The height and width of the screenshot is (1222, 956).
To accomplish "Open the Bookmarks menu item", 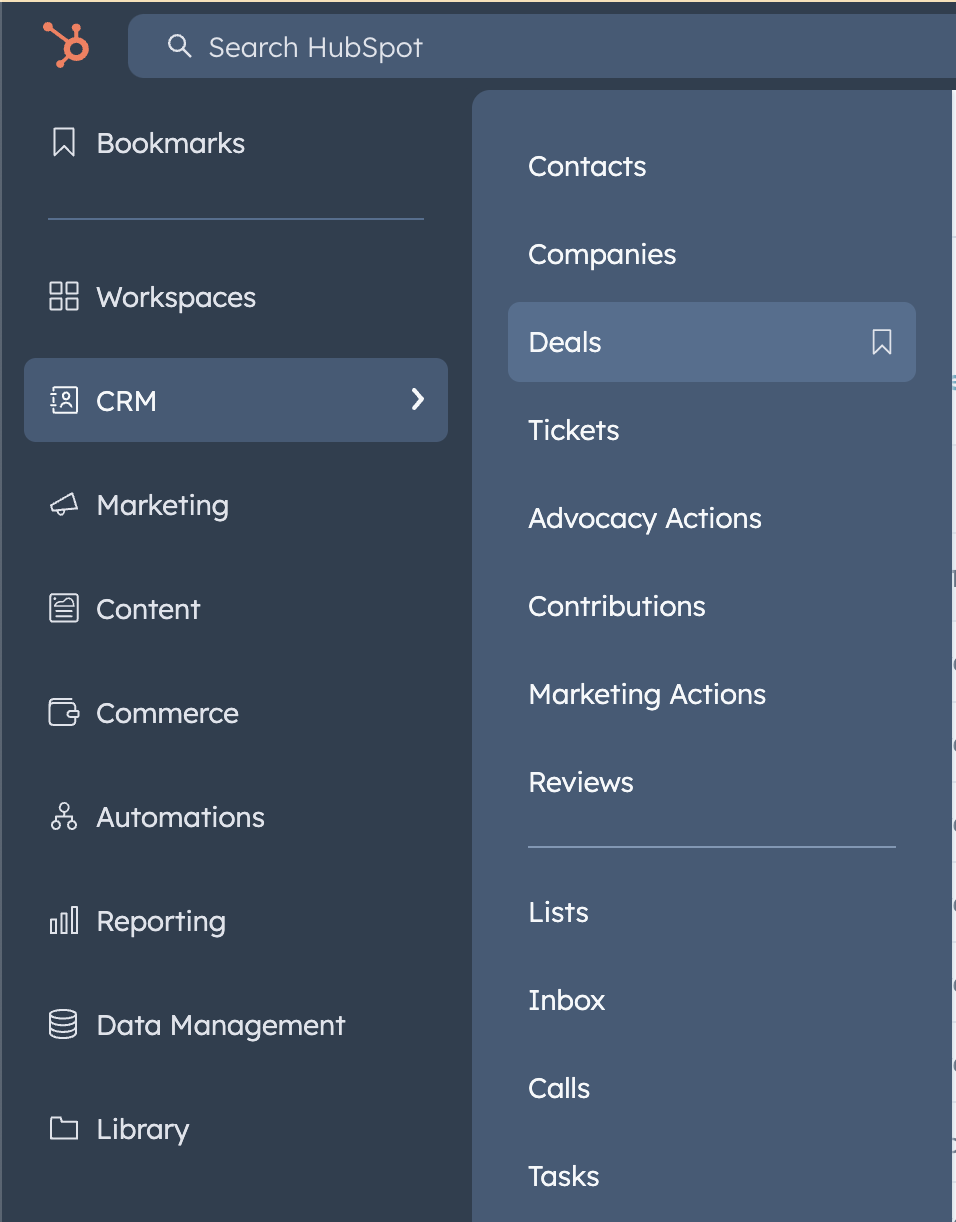I will coord(171,143).
